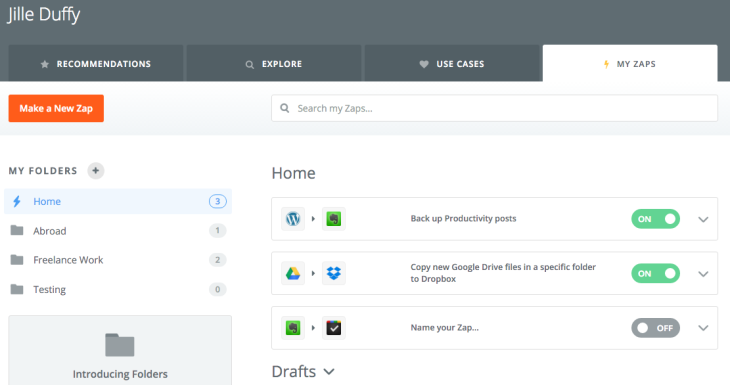Expand options for Copy new Google Drive files zap
The height and width of the screenshot is (385, 730).
[703, 274]
